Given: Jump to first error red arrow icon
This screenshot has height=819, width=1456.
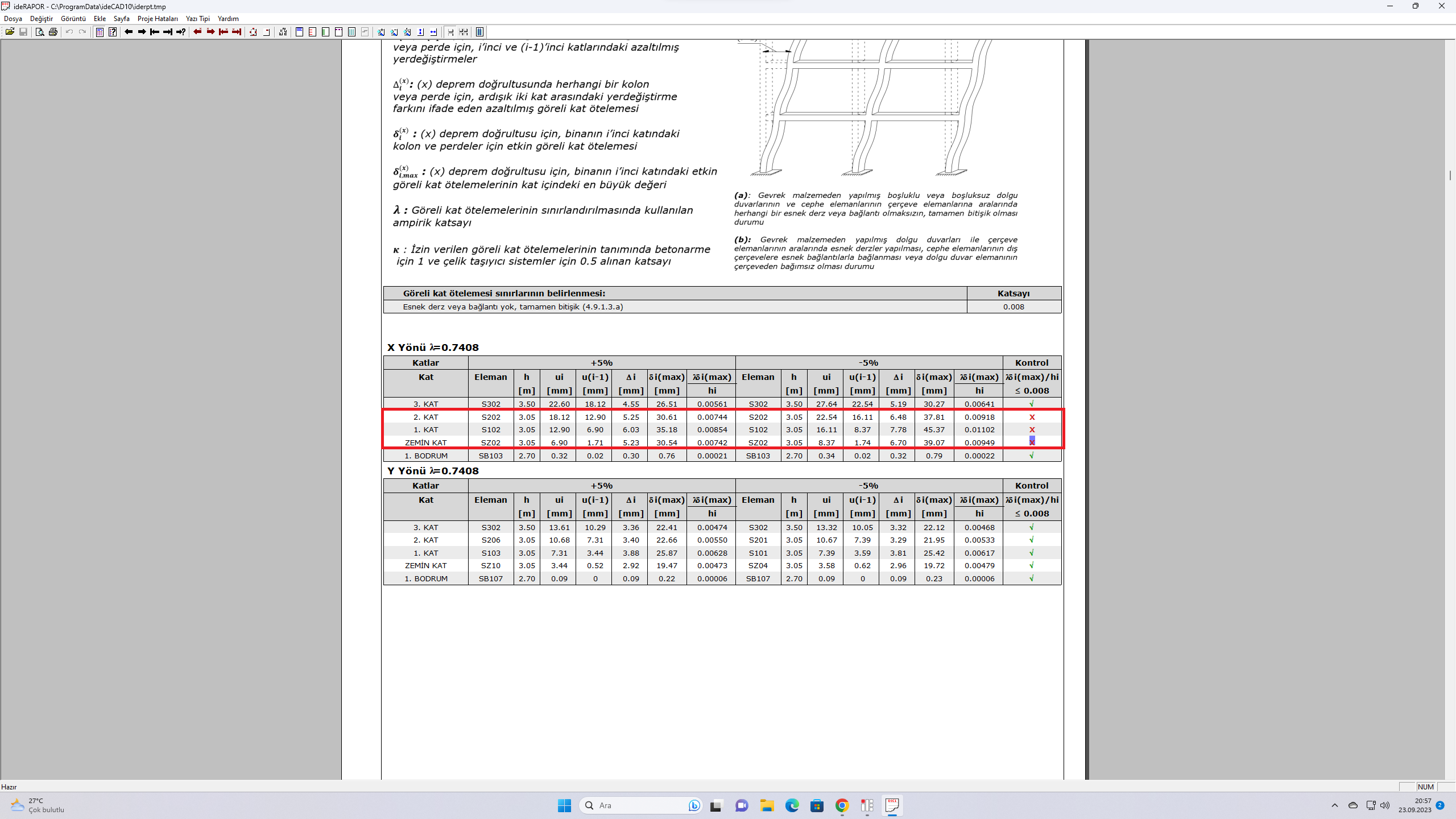Looking at the screenshot, I should pyautogui.click(x=224, y=32).
